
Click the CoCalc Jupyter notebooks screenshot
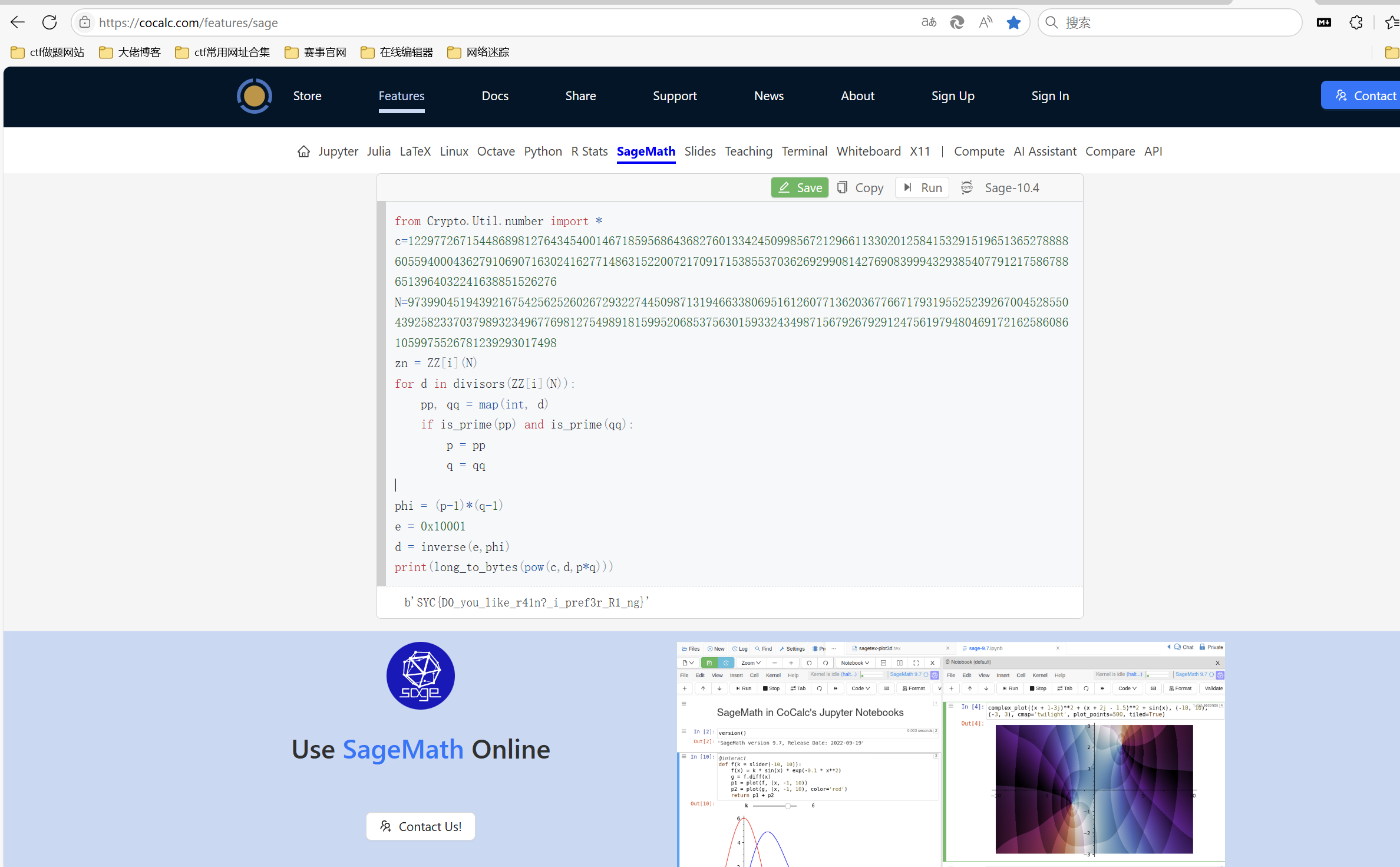(950, 754)
